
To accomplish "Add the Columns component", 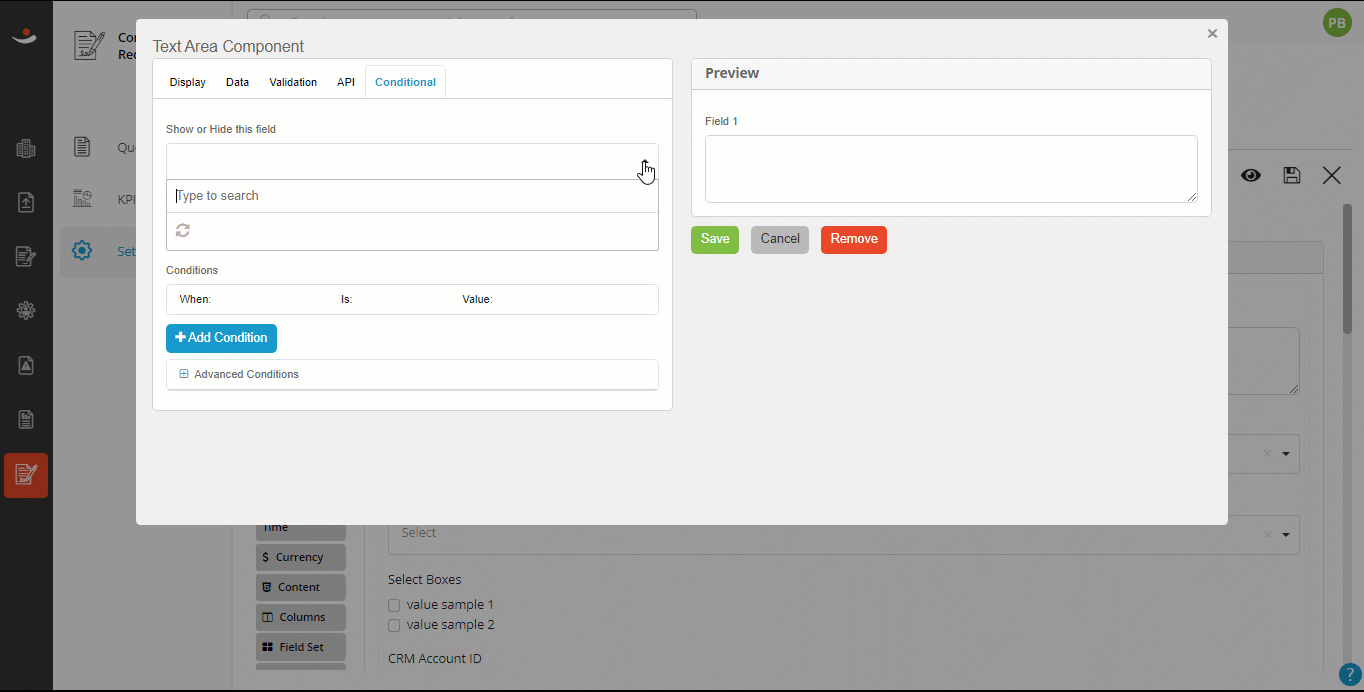I will pos(301,617).
